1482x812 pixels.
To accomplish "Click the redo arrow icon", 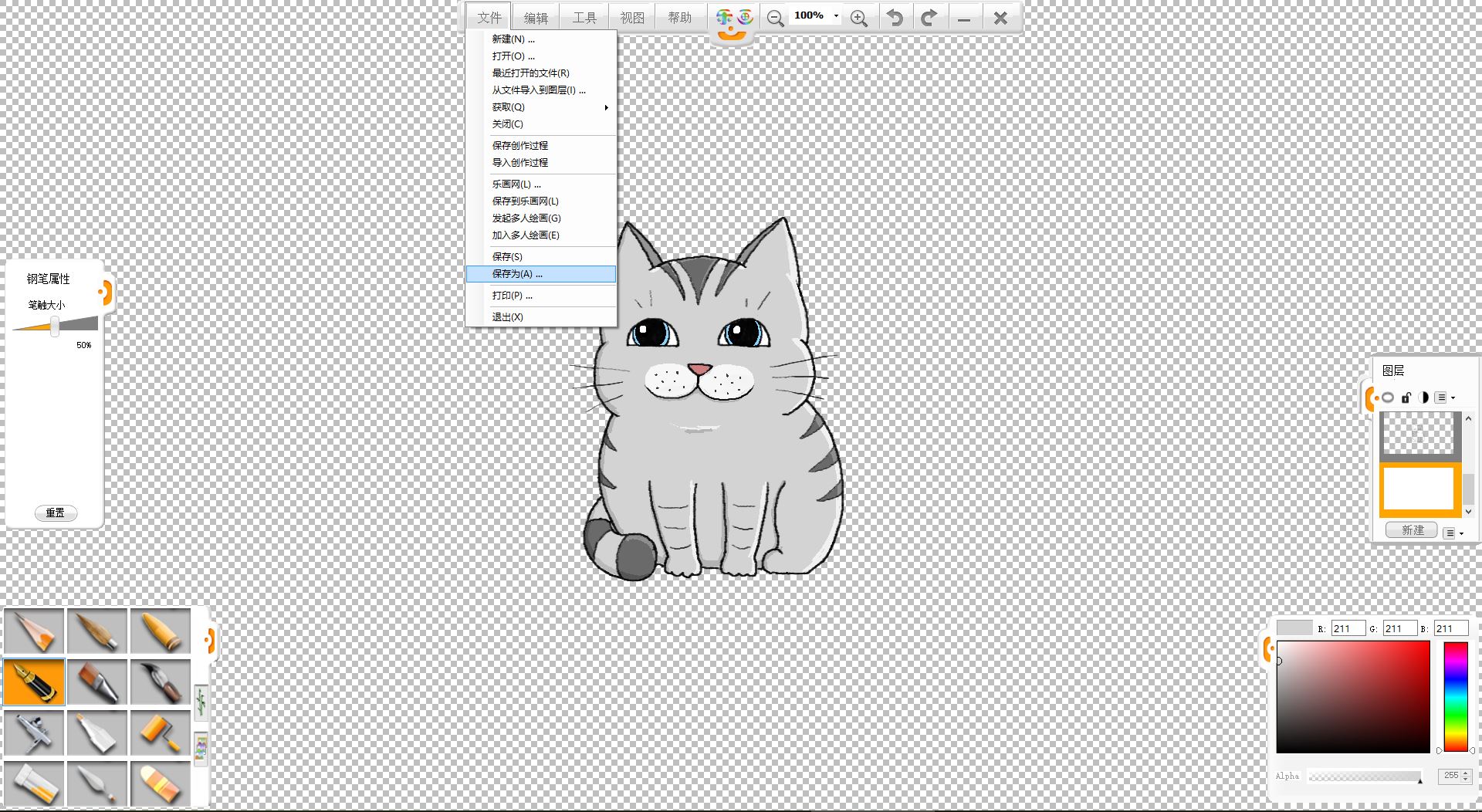I will point(929,18).
